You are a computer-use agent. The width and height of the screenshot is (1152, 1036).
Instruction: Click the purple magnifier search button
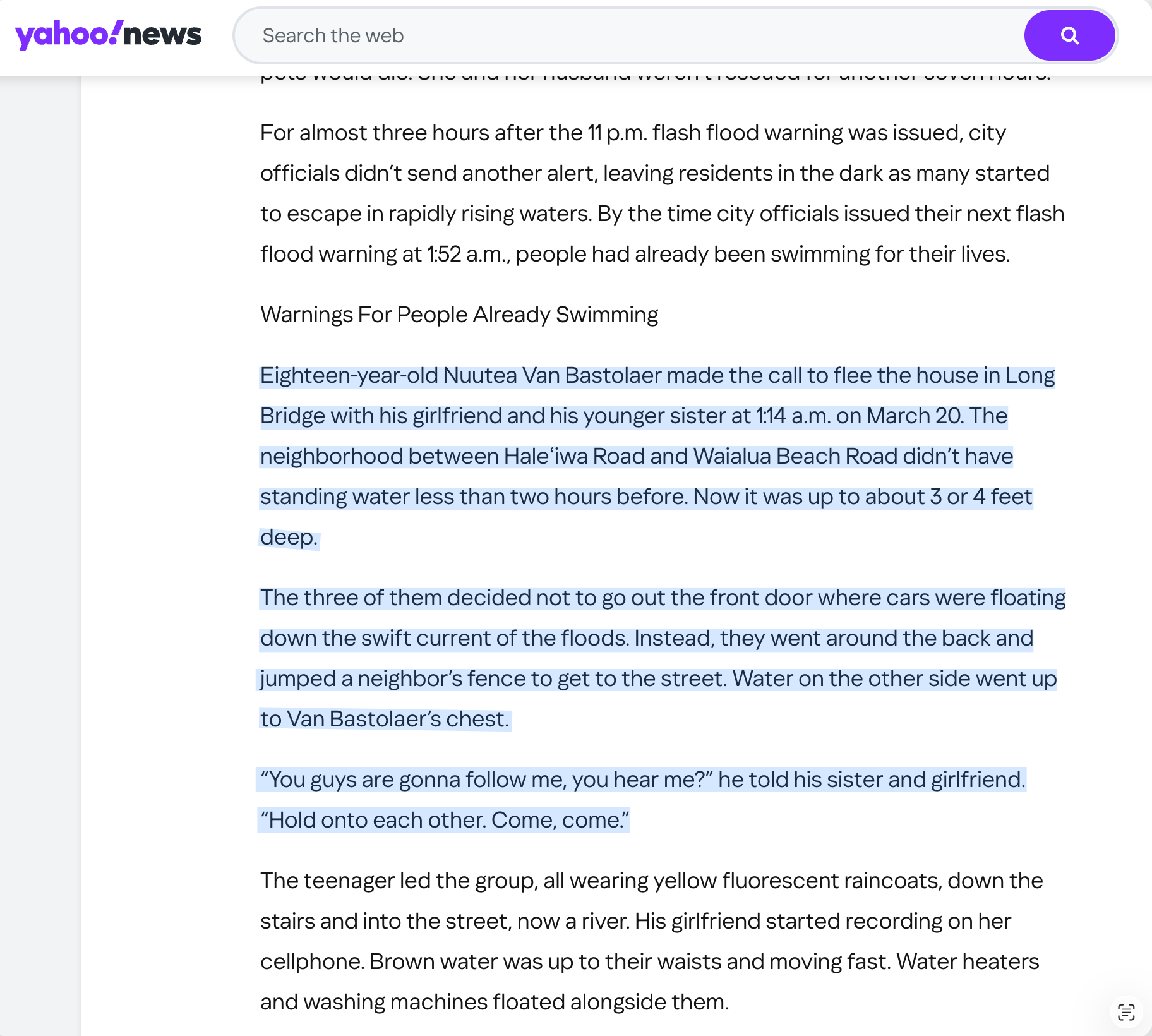pos(1069,35)
